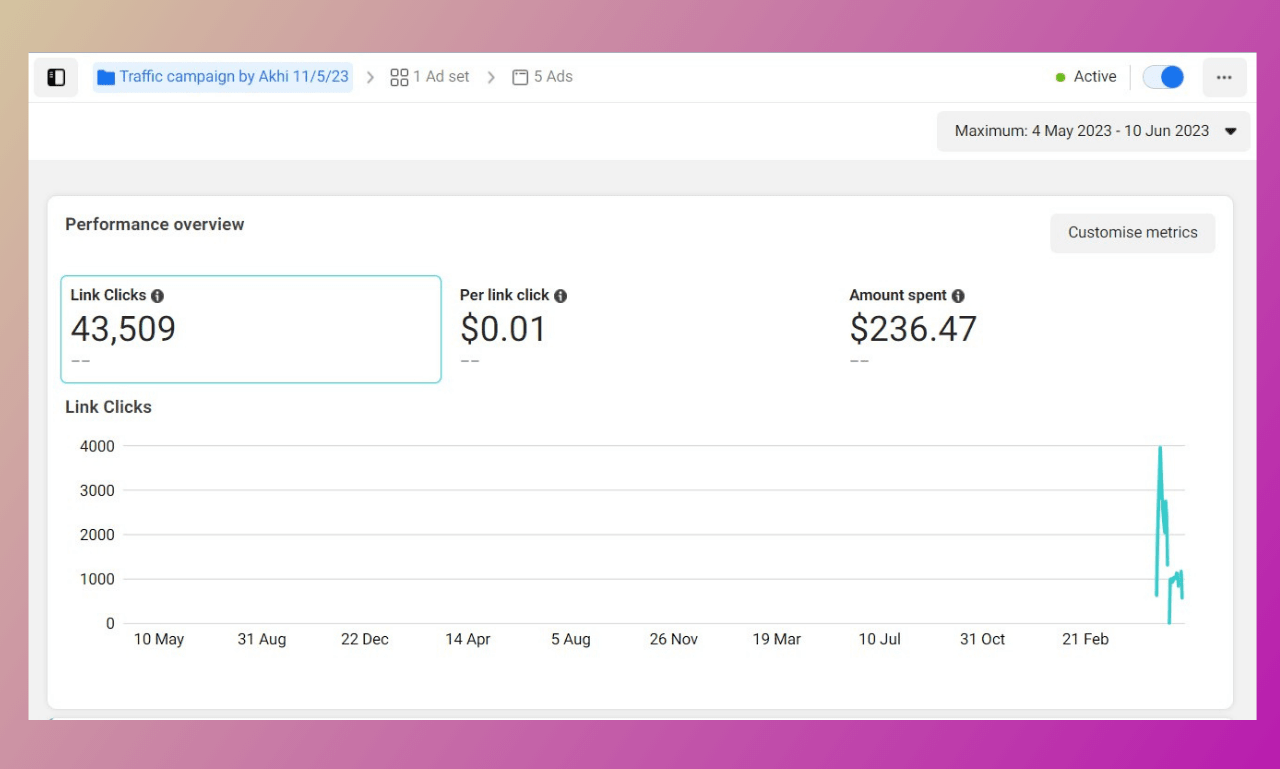Click the date range dropdown arrow
Image resolution: width=1280 pixels, height=769 pixels.
[1231, 131]
